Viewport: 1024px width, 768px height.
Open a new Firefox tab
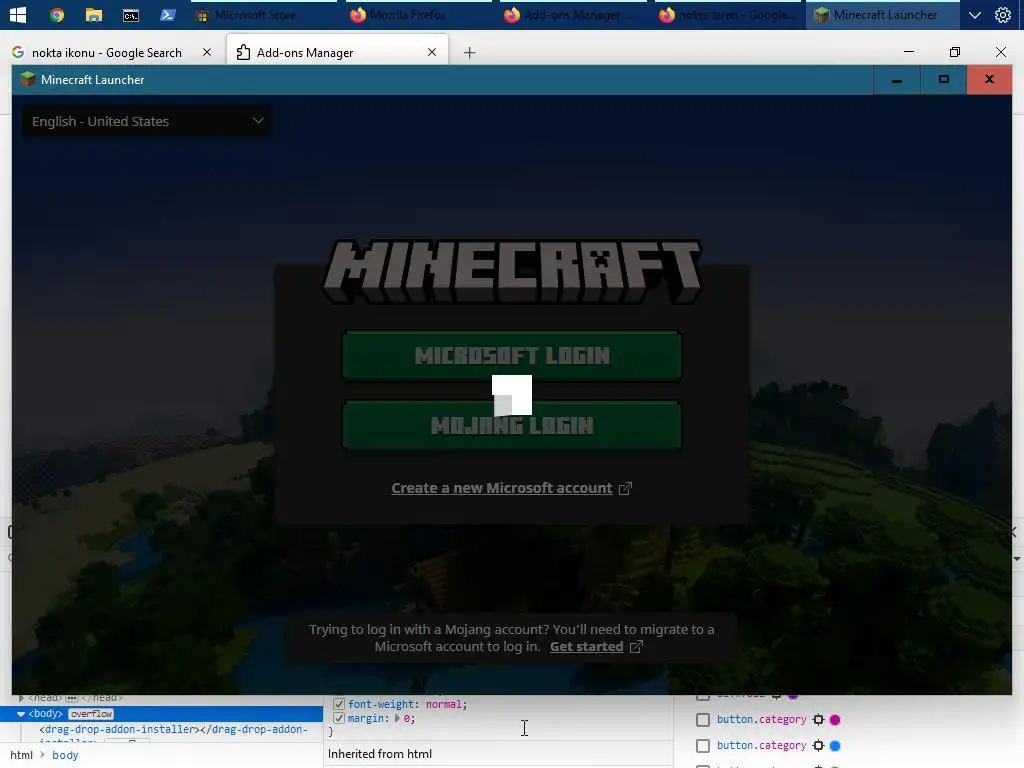(x=470, y=52)
